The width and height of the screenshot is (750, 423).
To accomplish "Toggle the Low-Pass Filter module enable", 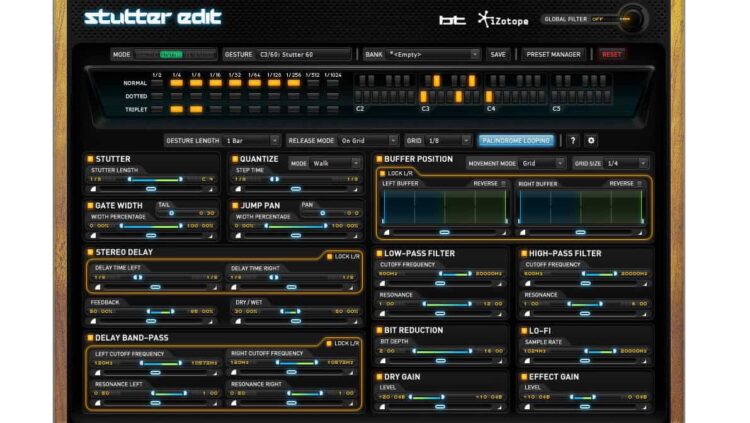I will tap(379, 253).
